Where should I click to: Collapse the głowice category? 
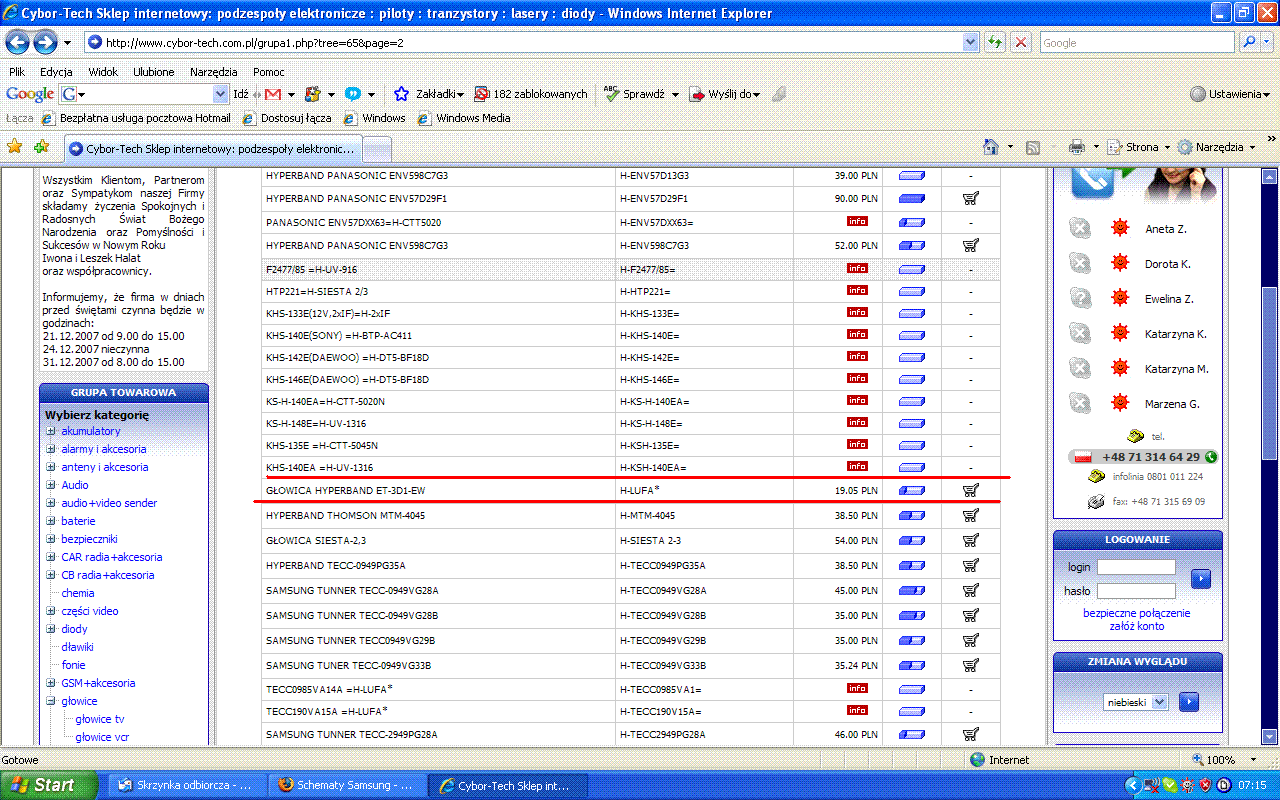pyautogui.click(x=50, y=701)
